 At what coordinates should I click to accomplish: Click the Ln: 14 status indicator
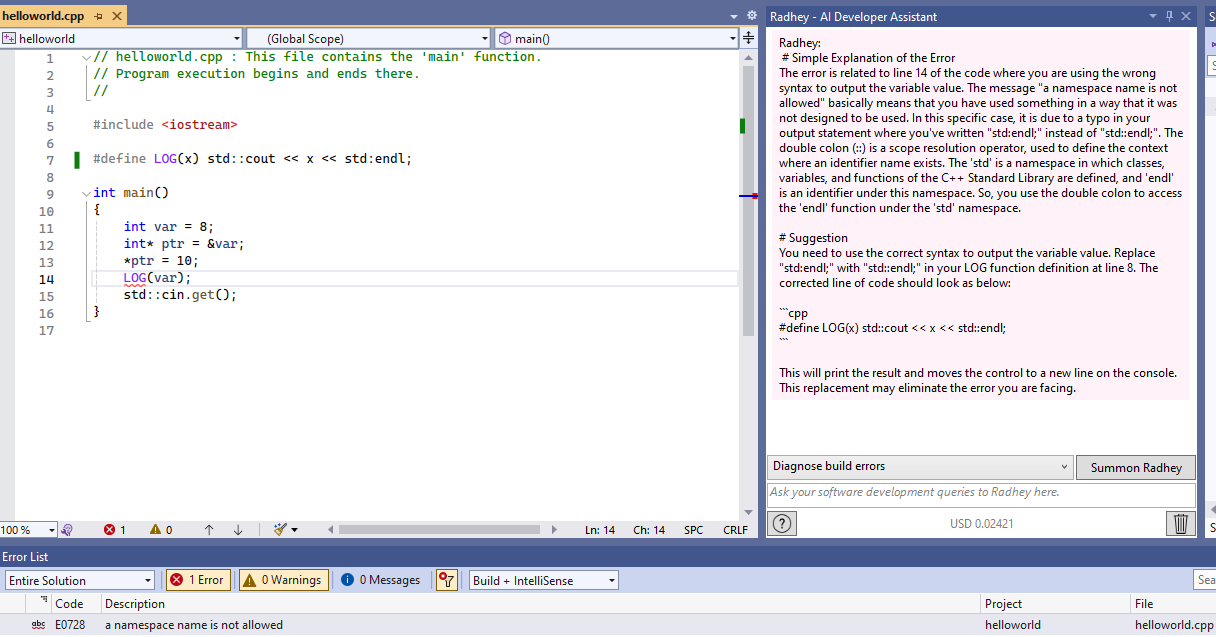(x=600, y=530)
